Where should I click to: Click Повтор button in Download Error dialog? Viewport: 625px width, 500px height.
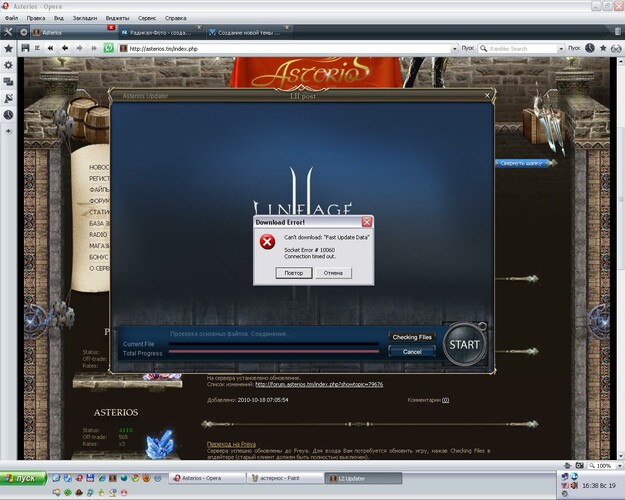coord(294,273)
